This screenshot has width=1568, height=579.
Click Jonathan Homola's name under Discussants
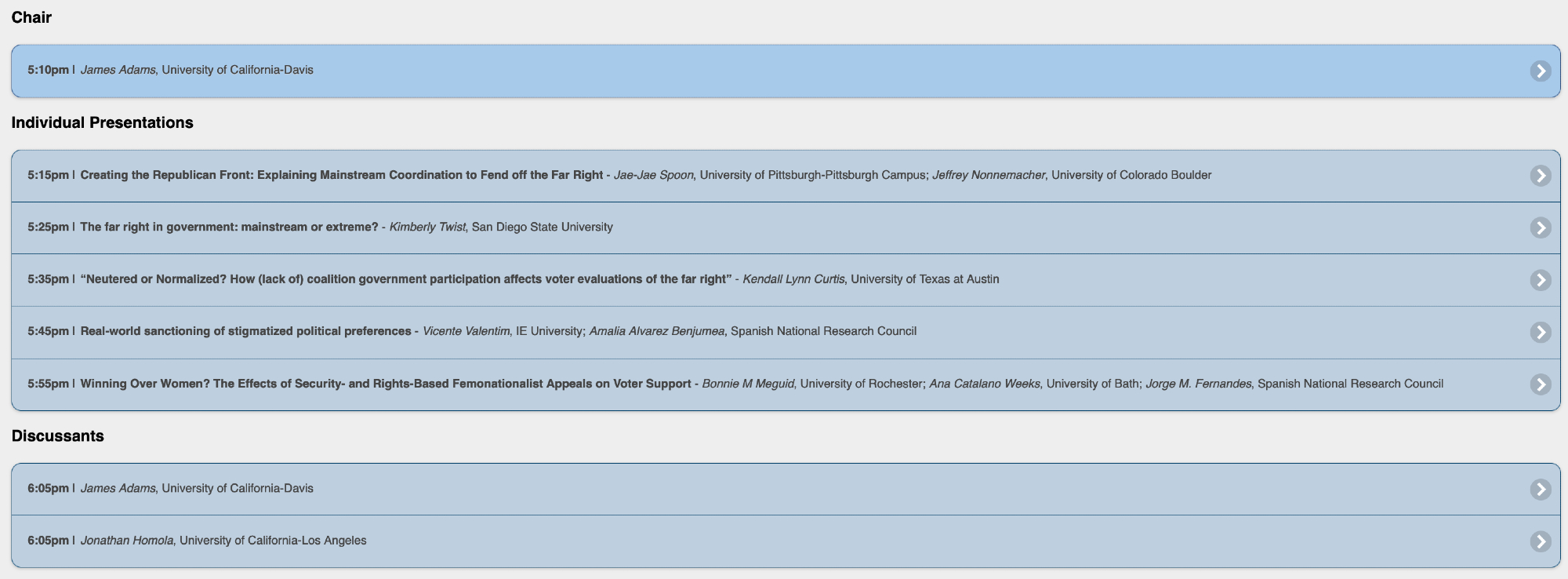[x=127, y=541]
